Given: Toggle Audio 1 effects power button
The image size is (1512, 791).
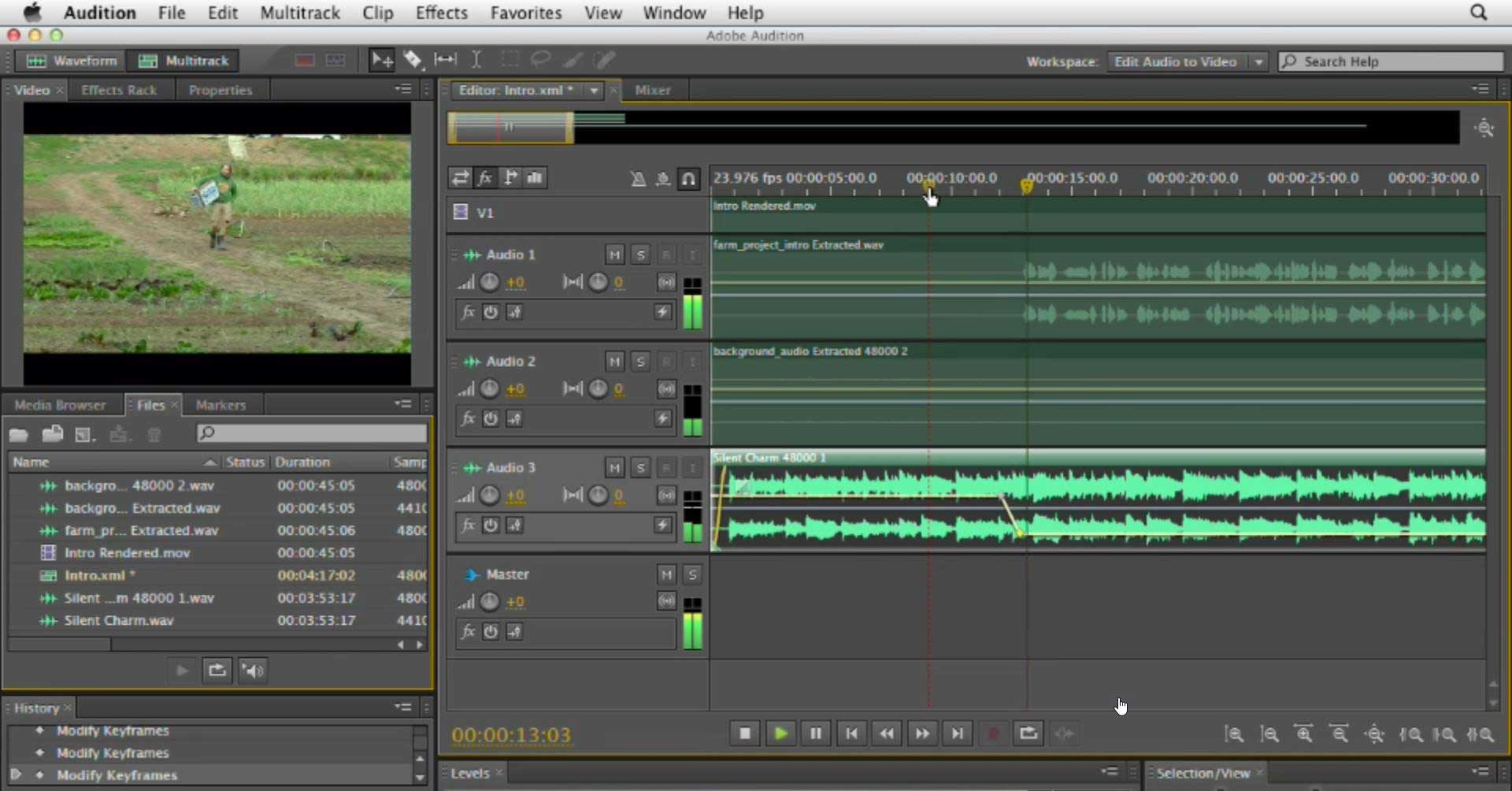Looking at the screenshot, I should click(x=491, y=312).
